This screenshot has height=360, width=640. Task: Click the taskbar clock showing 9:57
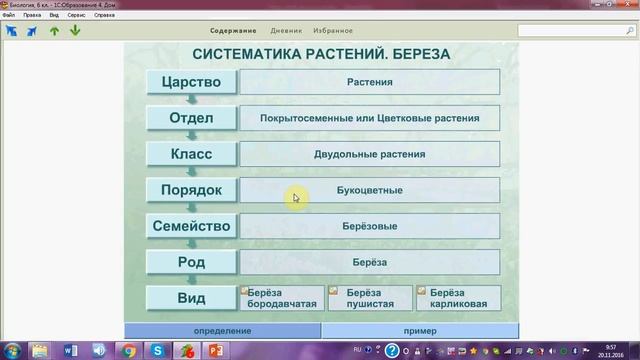point(611,351)
